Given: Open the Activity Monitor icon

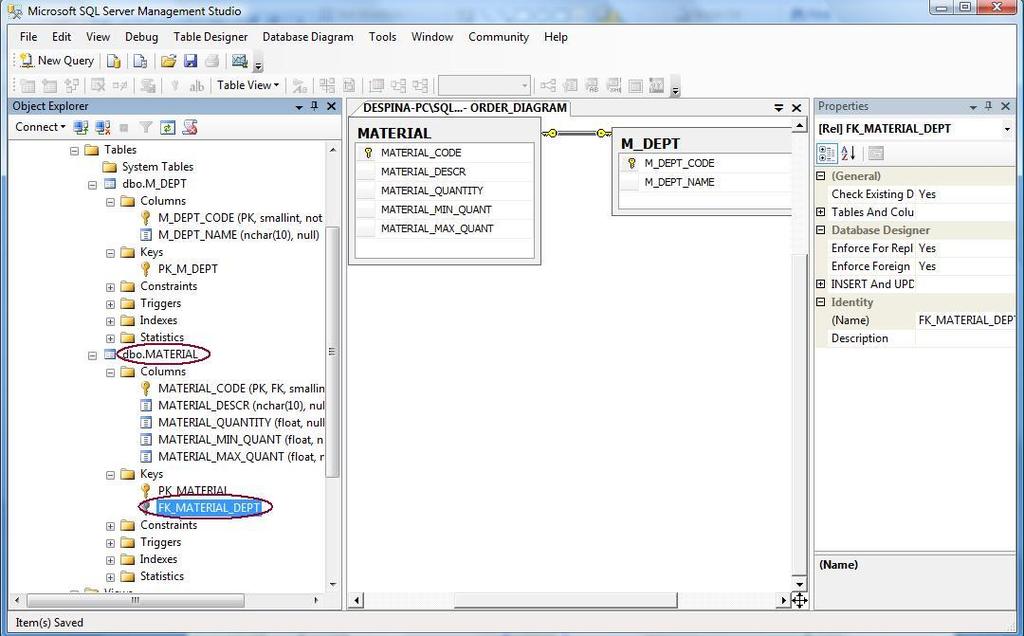Looking at the screenshot, I should tap(240, 61).
